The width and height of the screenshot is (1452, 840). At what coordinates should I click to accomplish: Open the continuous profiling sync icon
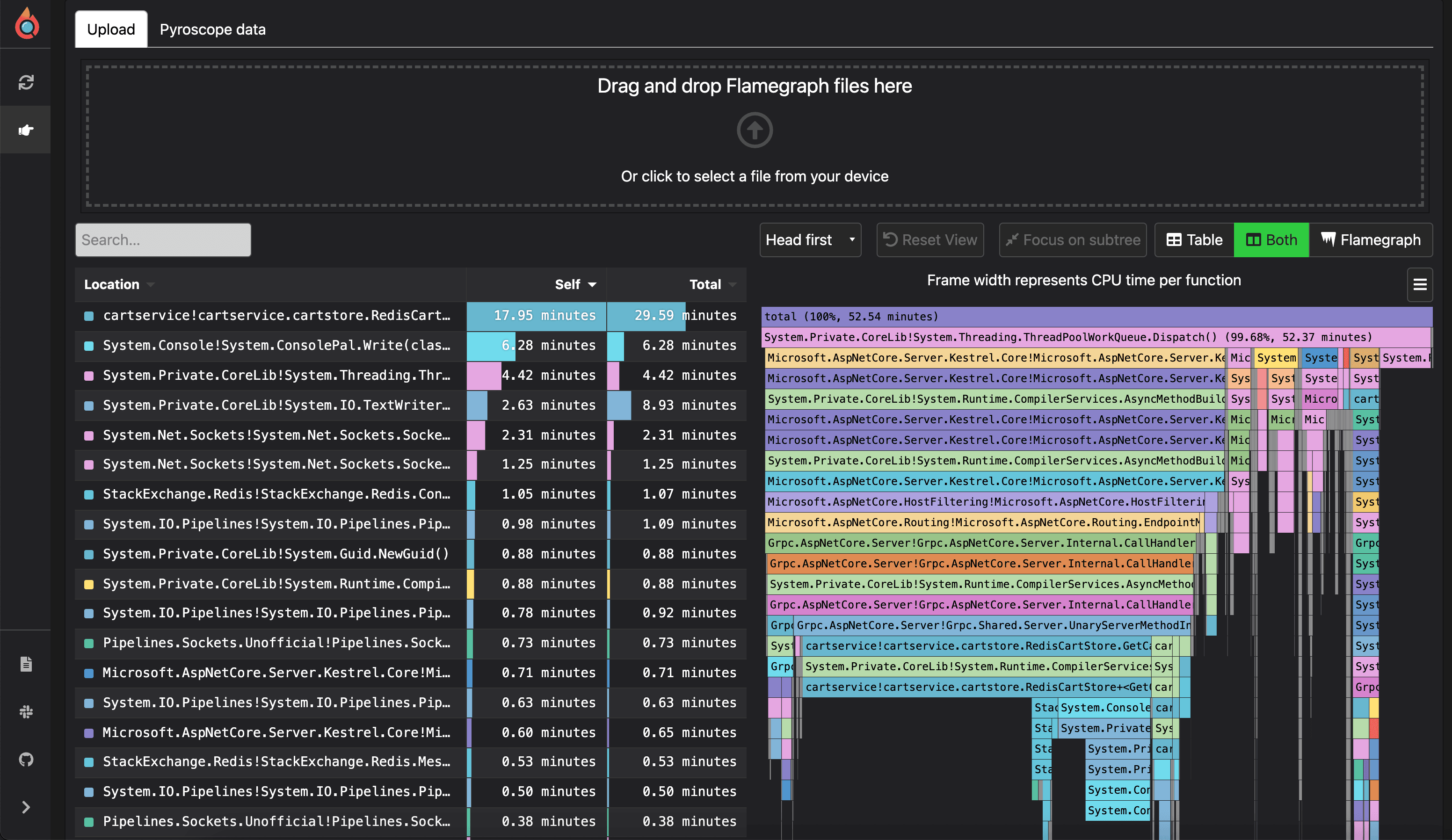[26, 82]
